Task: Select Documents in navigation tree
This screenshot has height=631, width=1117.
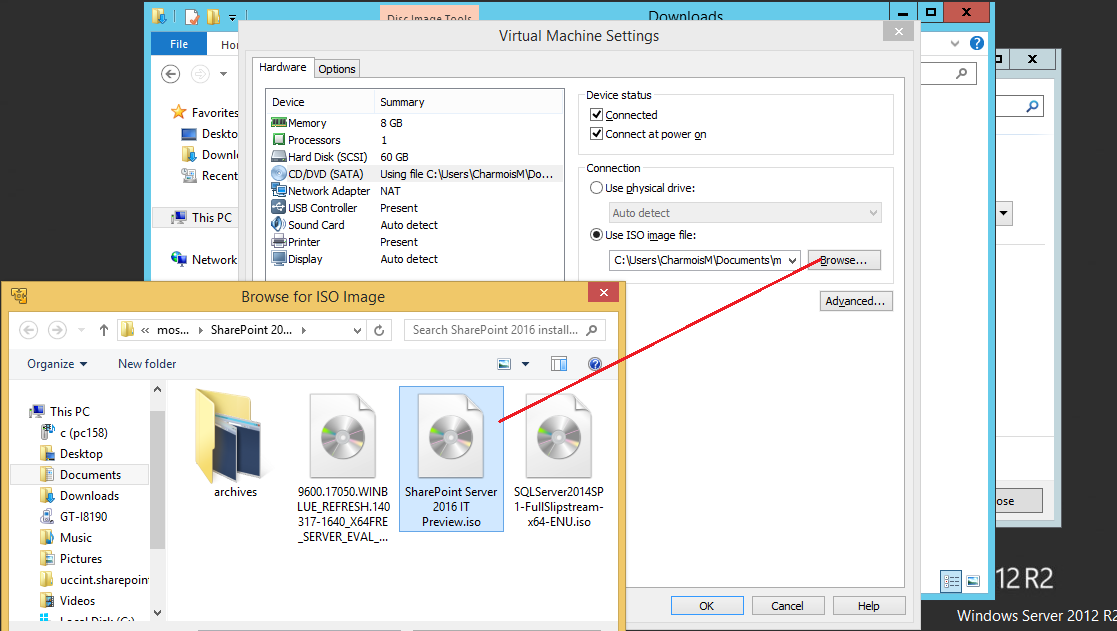Action: (x=80, y=475)
